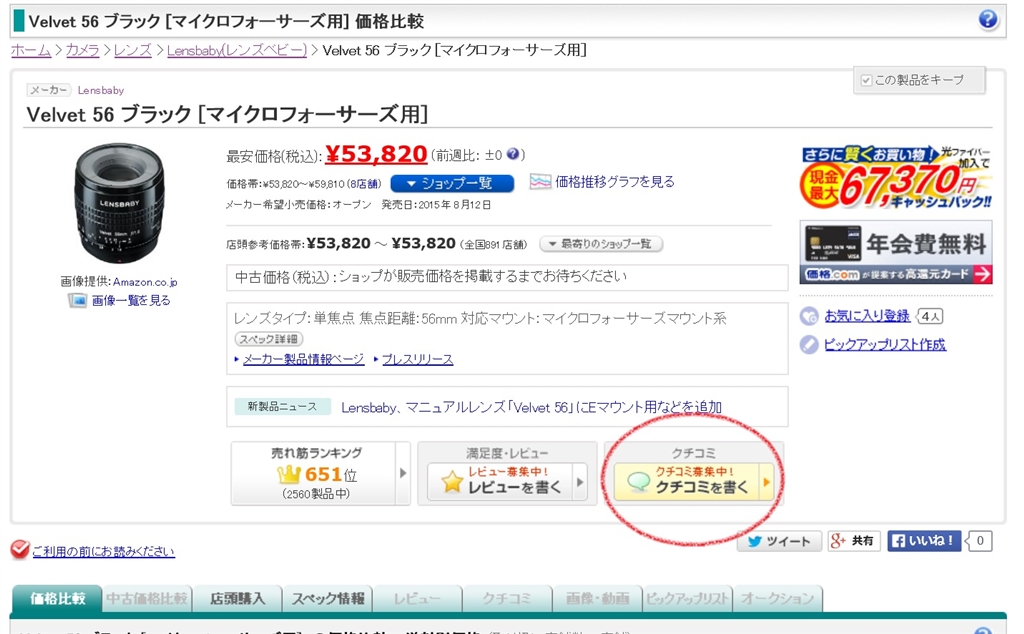Click 画像一覧を見る link

[x=131, y=300]
